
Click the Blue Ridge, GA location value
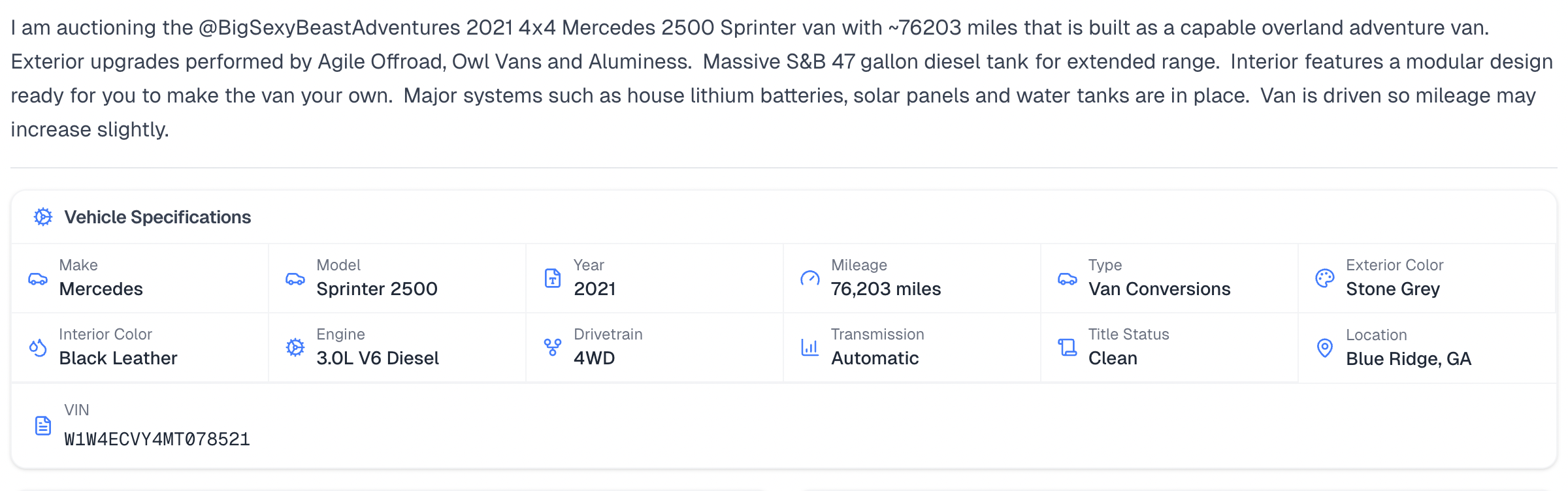[x=1409, y=358]
